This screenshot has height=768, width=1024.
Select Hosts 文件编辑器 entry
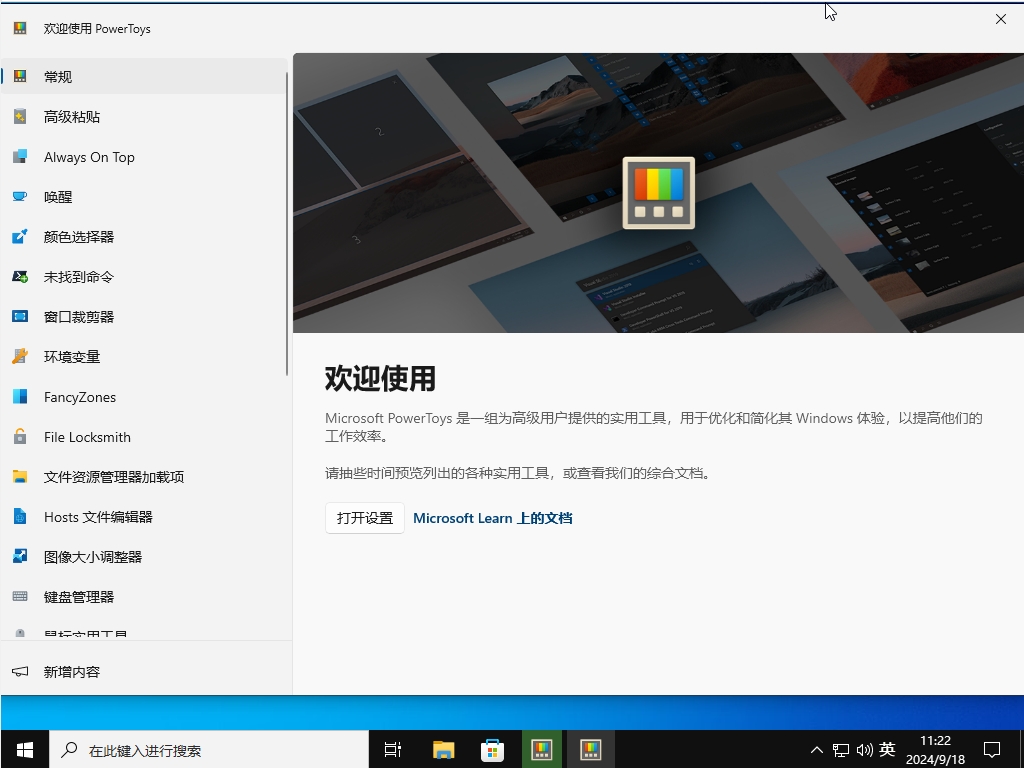(144, 517)
